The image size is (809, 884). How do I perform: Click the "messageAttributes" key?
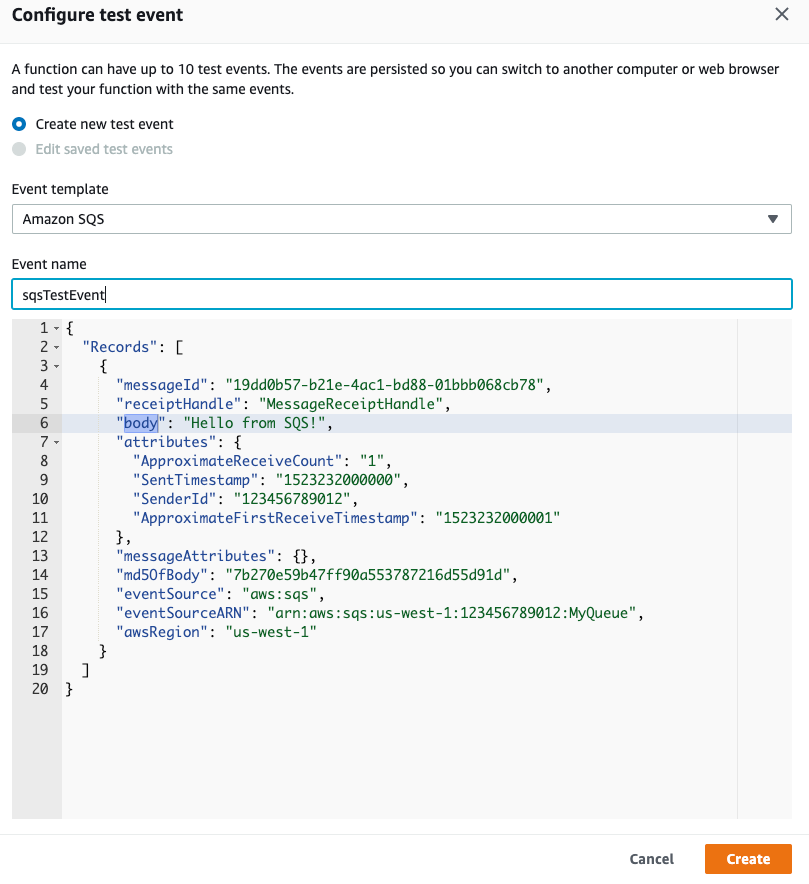[x=196, y=556]
